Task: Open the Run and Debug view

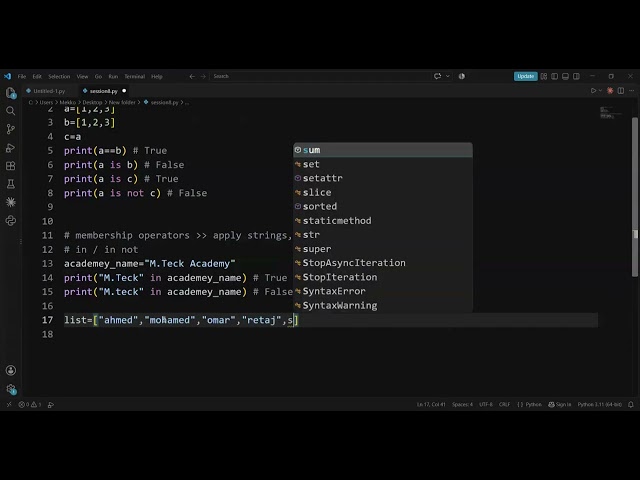Action: point(11,147)
